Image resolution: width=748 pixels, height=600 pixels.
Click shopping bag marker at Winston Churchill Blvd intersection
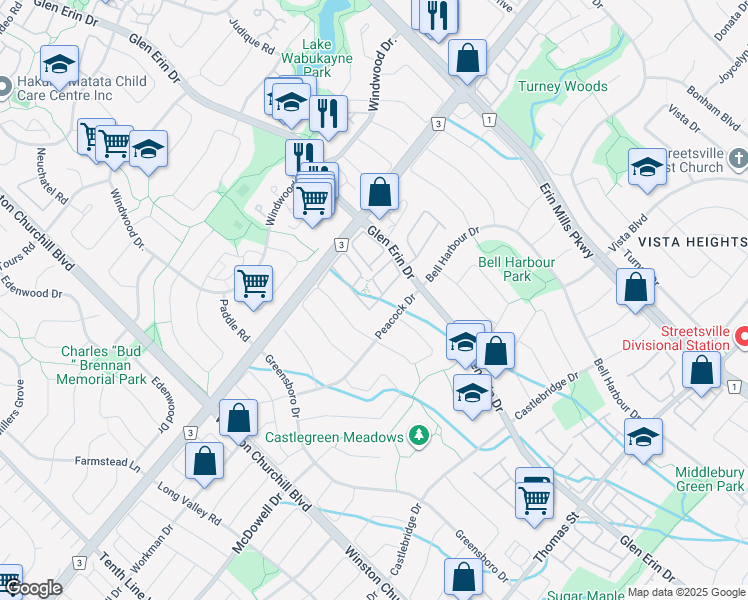tap(239, 419)
